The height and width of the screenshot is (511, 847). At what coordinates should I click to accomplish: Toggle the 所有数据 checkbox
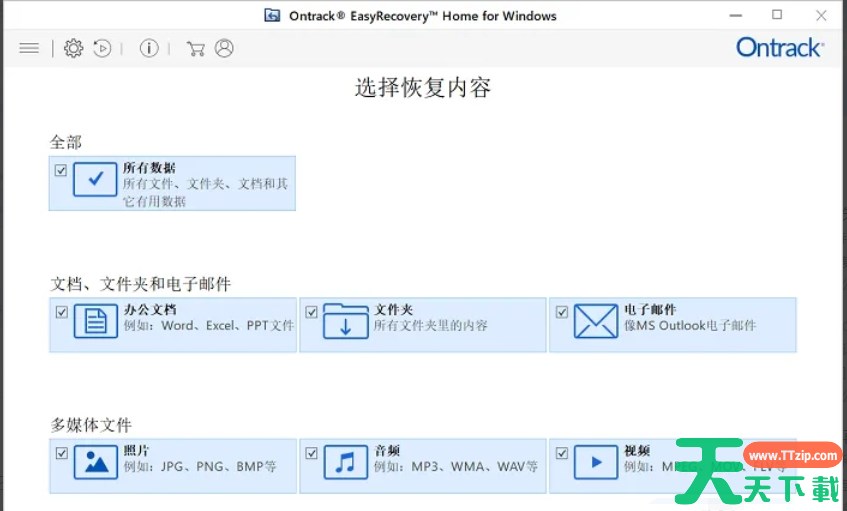click(60, 171)
